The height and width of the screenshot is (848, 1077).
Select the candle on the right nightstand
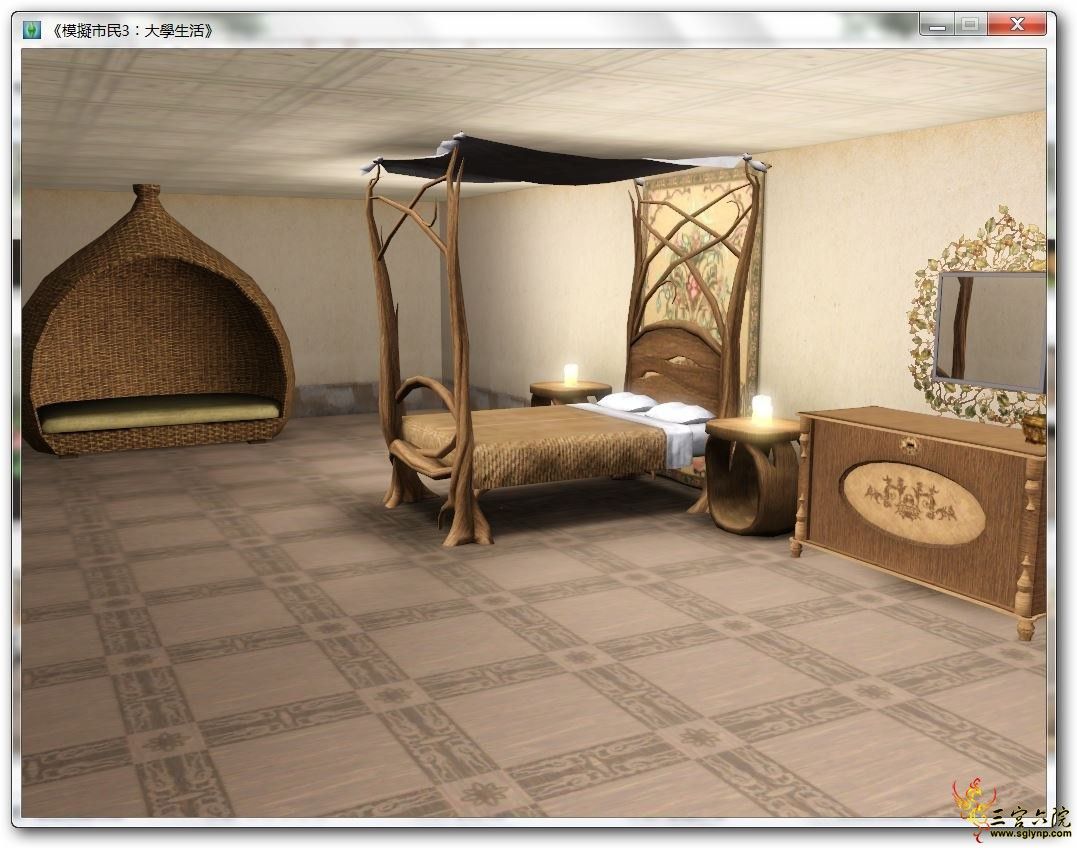[x=762, y=410]
